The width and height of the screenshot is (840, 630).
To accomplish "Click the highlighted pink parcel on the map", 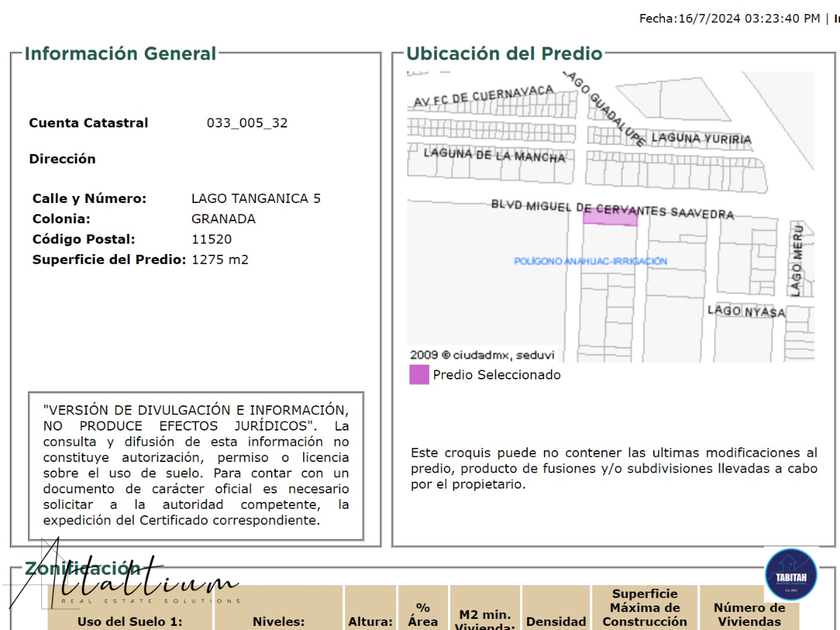I will [610, 216].
